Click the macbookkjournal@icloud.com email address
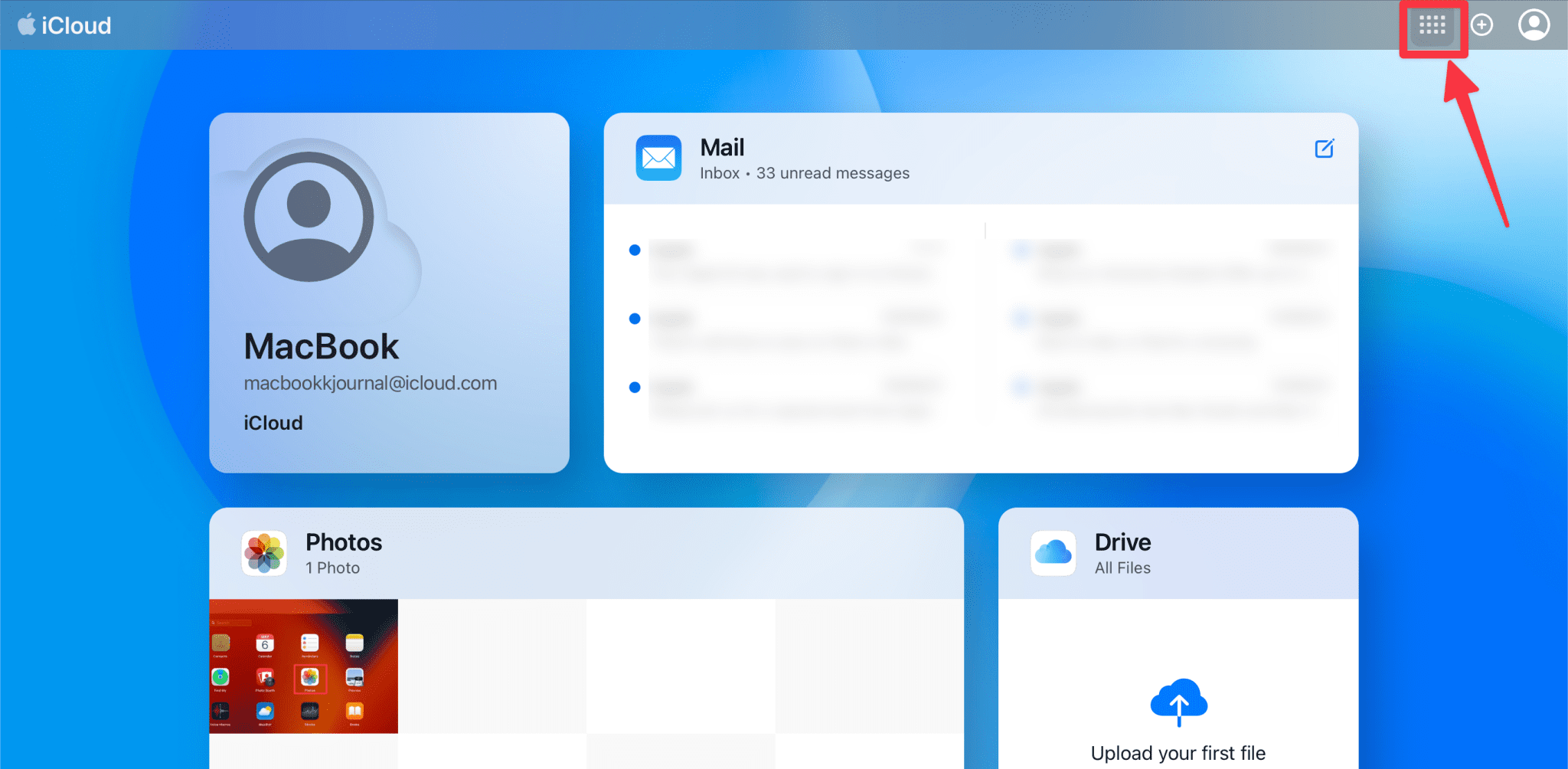The image size is (1568, 769). (371, 383)
